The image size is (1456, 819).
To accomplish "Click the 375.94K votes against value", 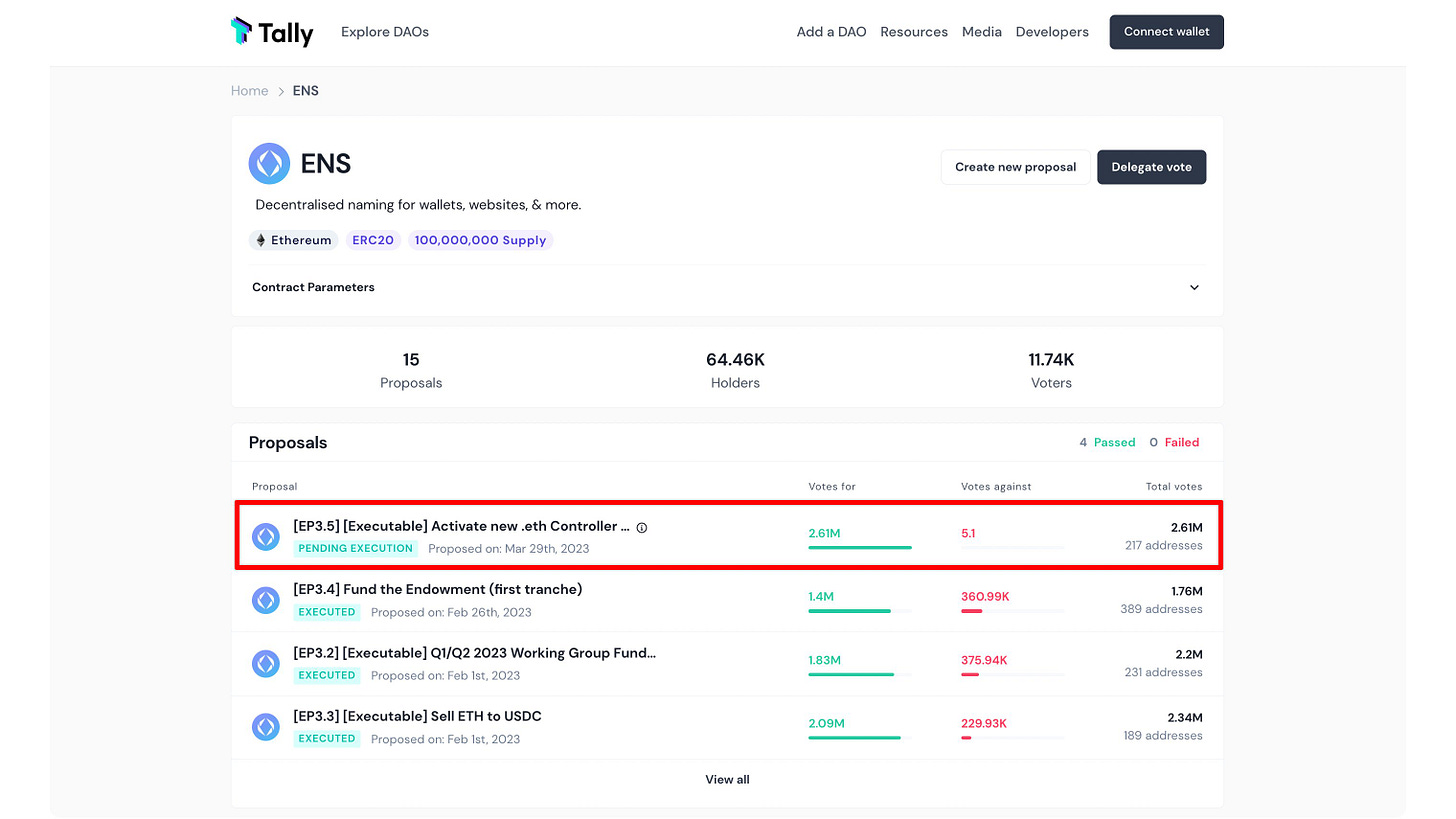I will pyautogui.click(x=984, y=660).
